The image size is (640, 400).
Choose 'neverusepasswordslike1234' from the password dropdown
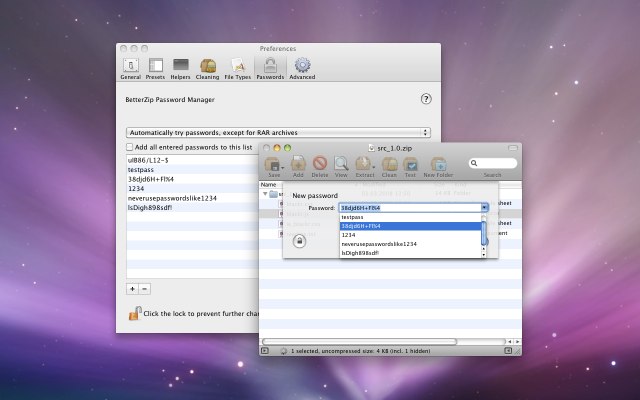[379, 244]
